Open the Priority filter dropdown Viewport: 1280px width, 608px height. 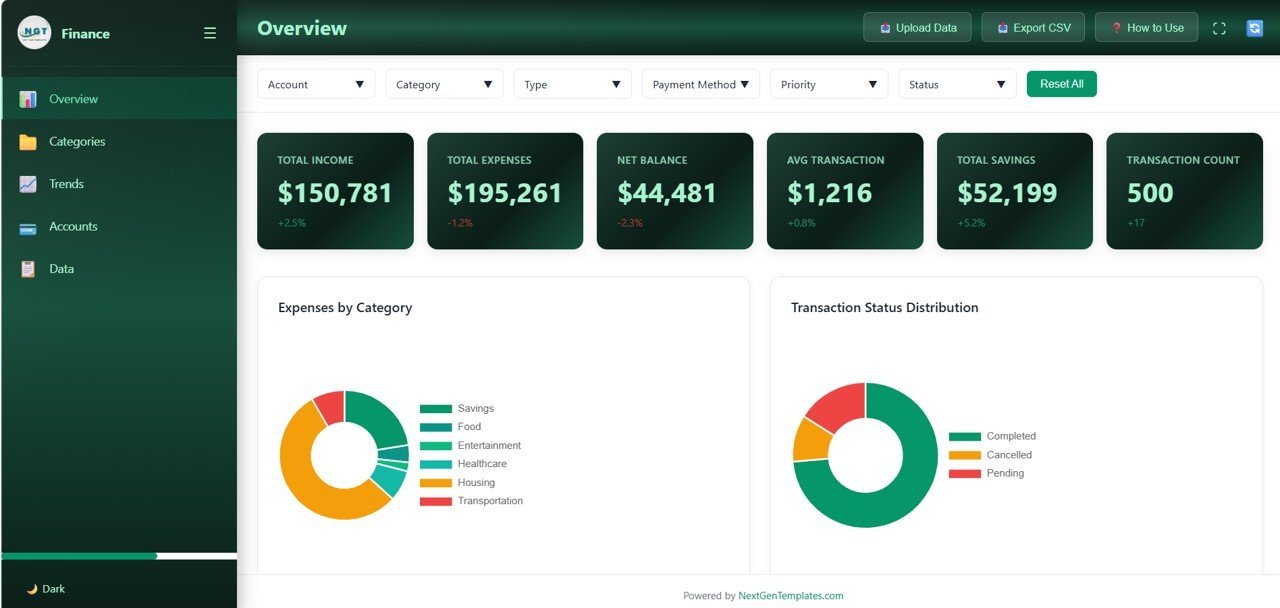pos(828,84)
